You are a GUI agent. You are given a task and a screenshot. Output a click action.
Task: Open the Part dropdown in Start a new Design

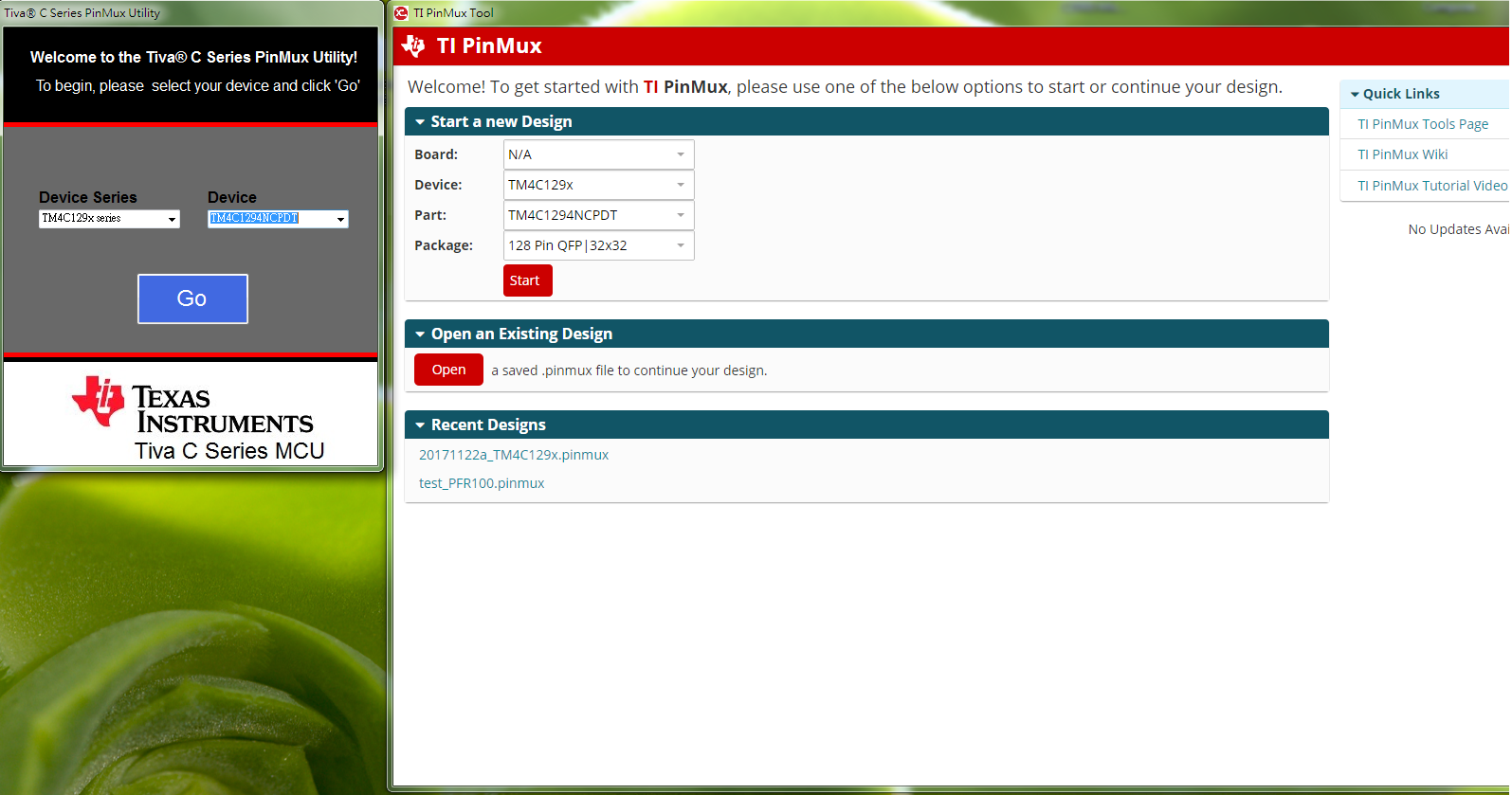pos(598,215)
